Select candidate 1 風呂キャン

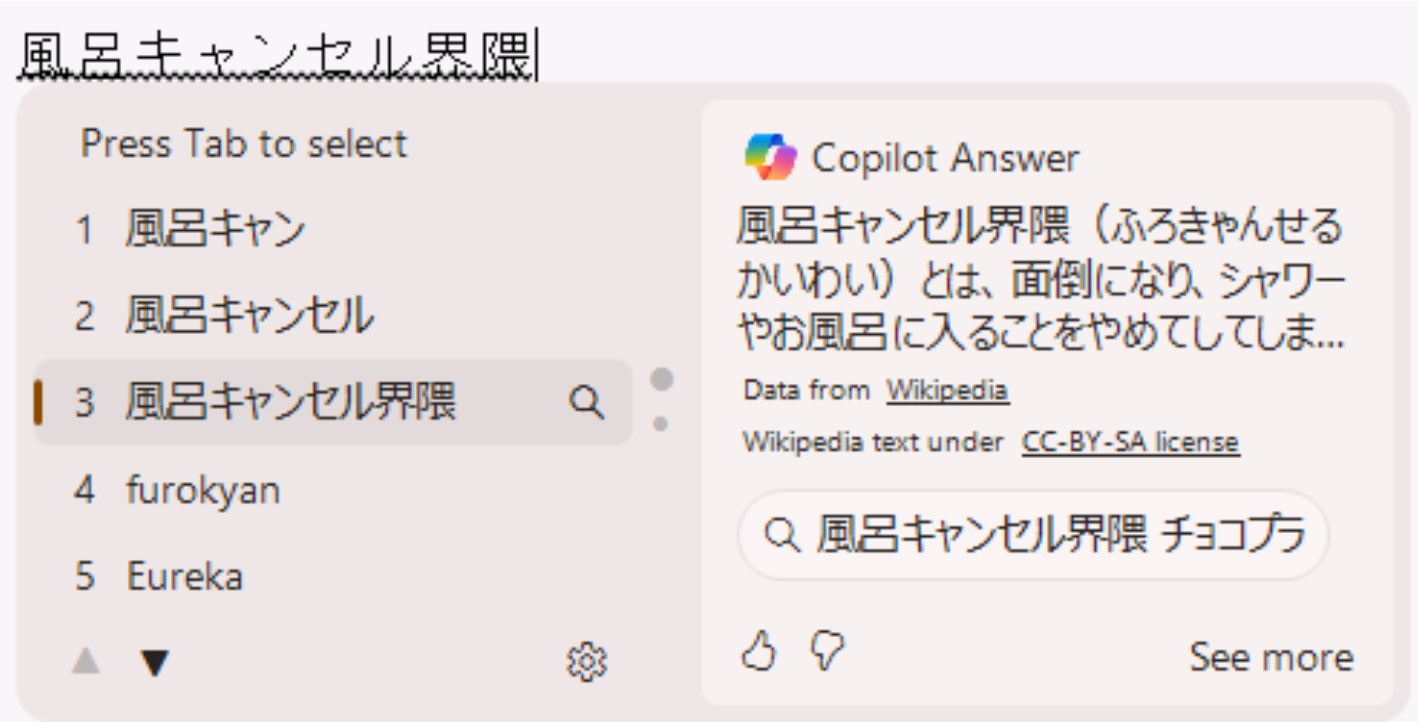[215, 230]
